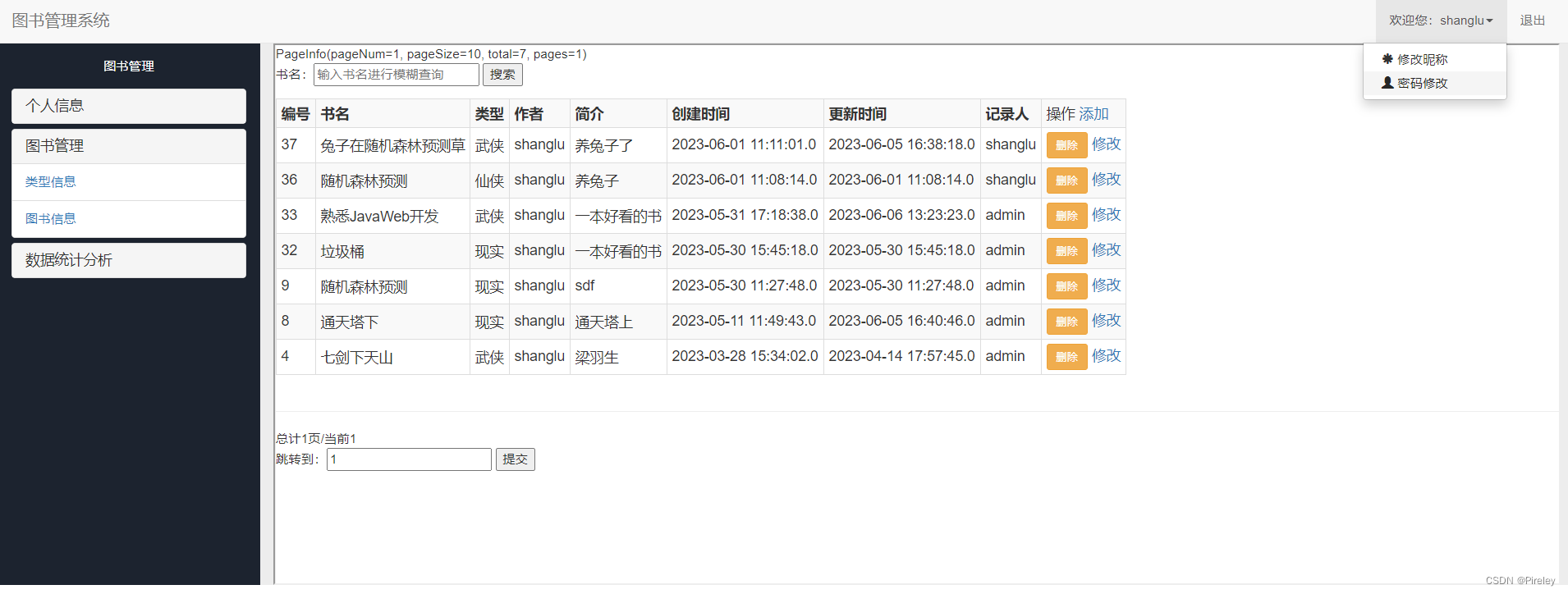Open the 图书管理系统 home title

[x=61, y=21]
